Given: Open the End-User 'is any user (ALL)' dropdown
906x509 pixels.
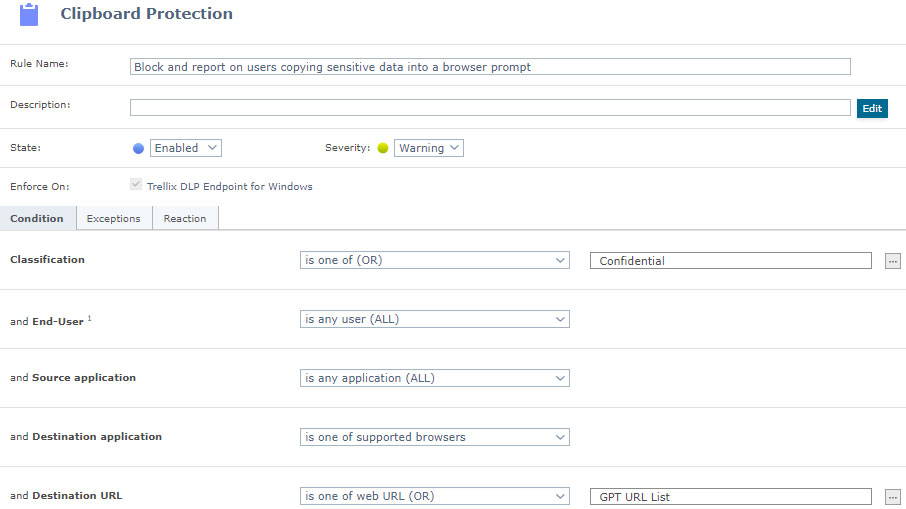Looking at the screenshot, I should [434, 319].
